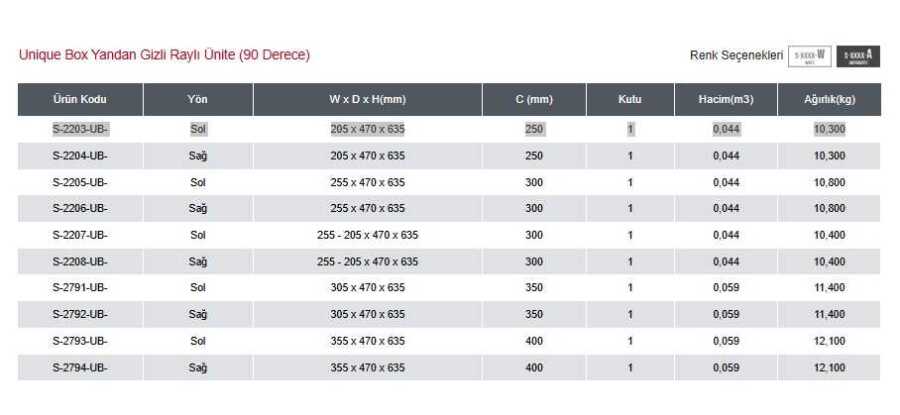Click product code S-2207-UB-
The height and width of the screenshot is (415, 900).
tap(80, 235)
